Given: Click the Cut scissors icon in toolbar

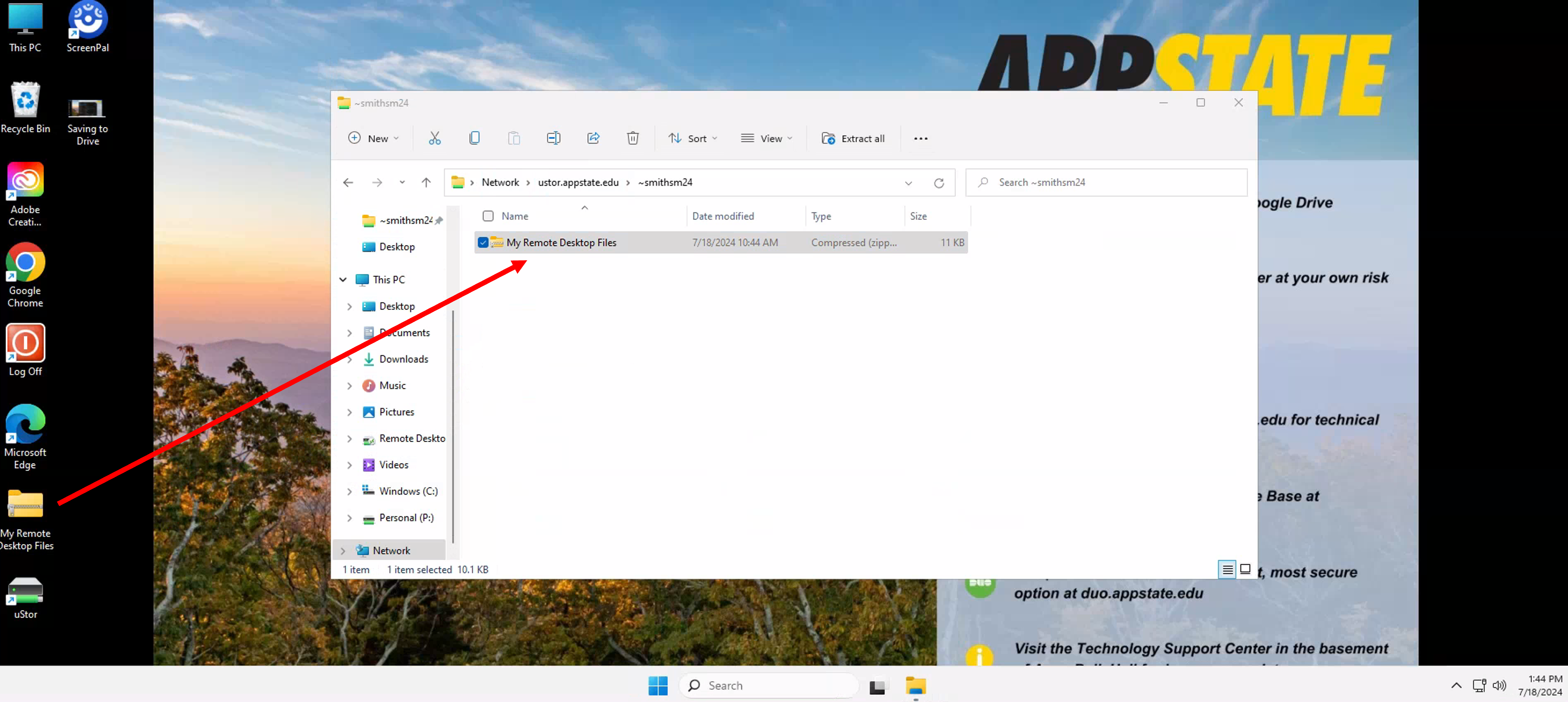Looking at the screenshot, I should click(435, 138).
